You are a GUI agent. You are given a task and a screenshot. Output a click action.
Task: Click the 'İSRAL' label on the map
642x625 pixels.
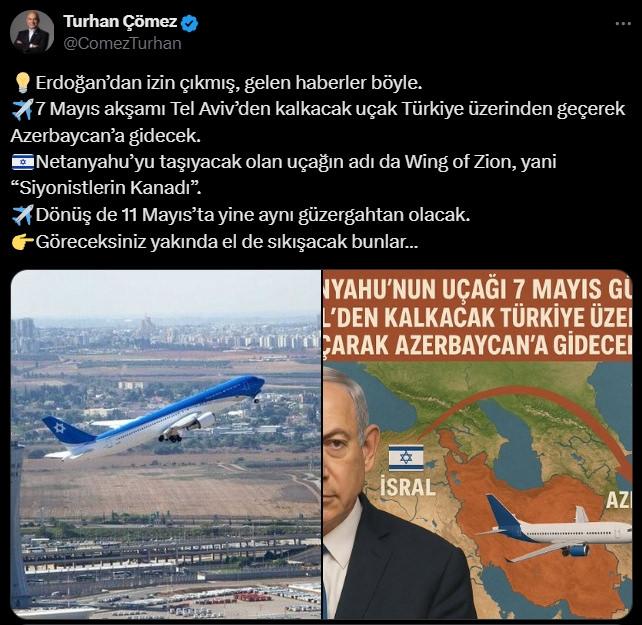click(x=407, y=487)
